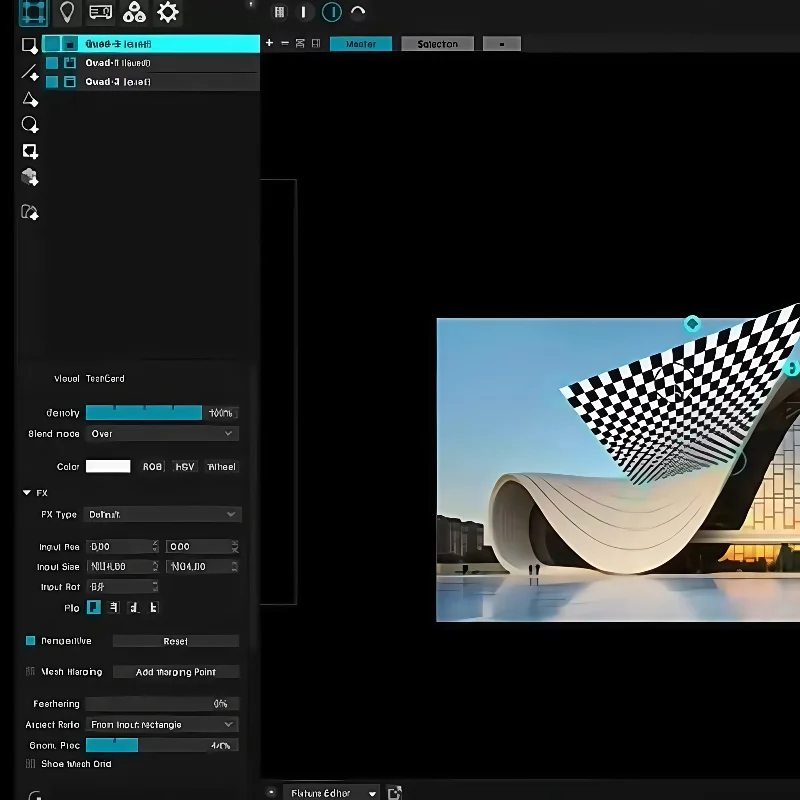
Task: Toggle visibility square of second Quad layer
Action: [52, 63]
